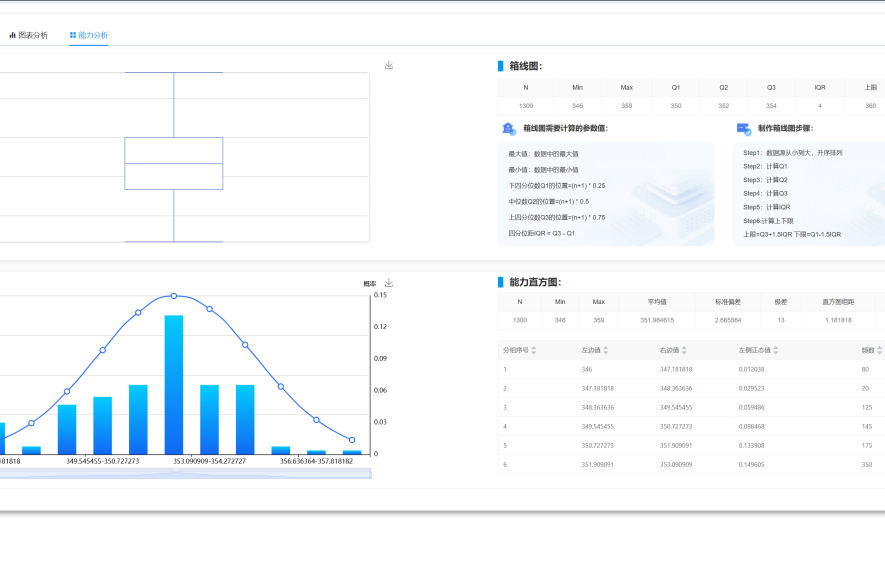Click the mean value 351.984615

(657, 320)
